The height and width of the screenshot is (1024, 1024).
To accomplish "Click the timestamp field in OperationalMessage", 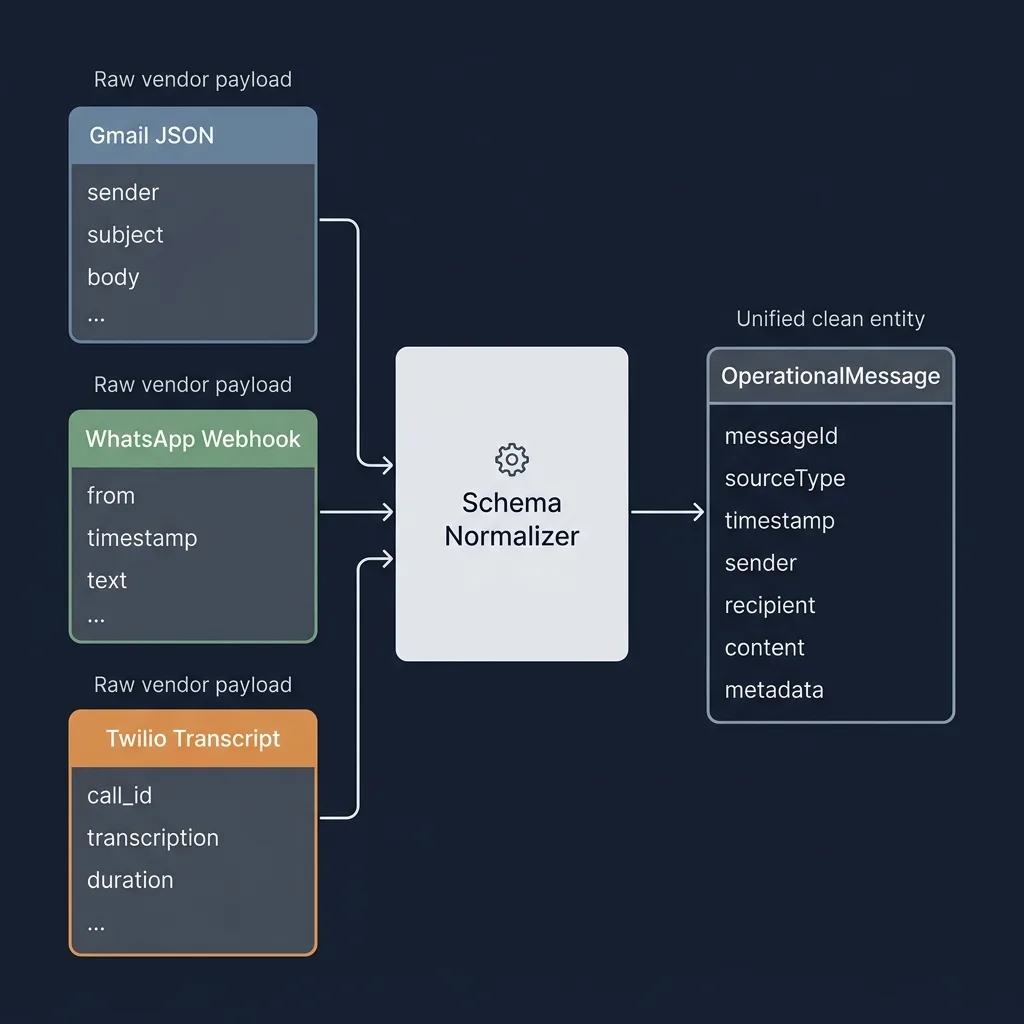I will click(x=780, y=521).
